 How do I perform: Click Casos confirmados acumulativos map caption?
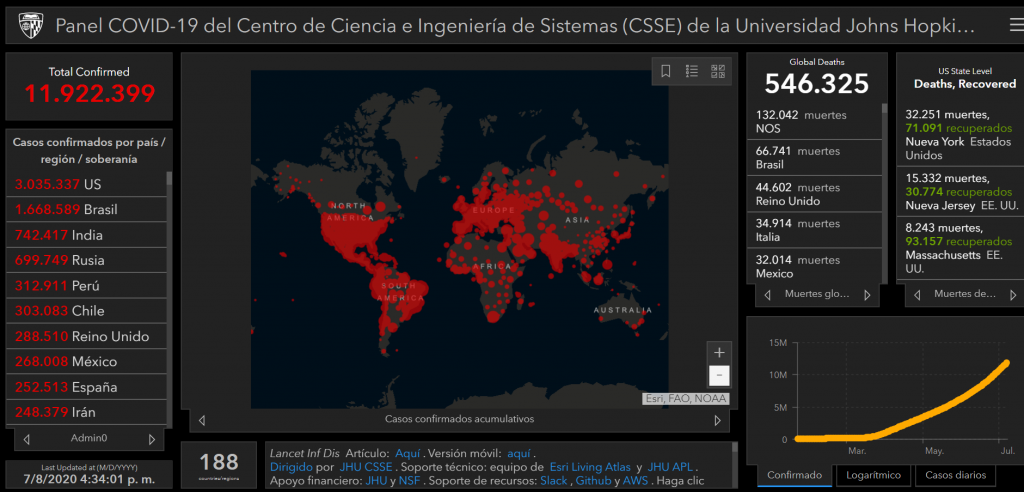tap(459, 419)
